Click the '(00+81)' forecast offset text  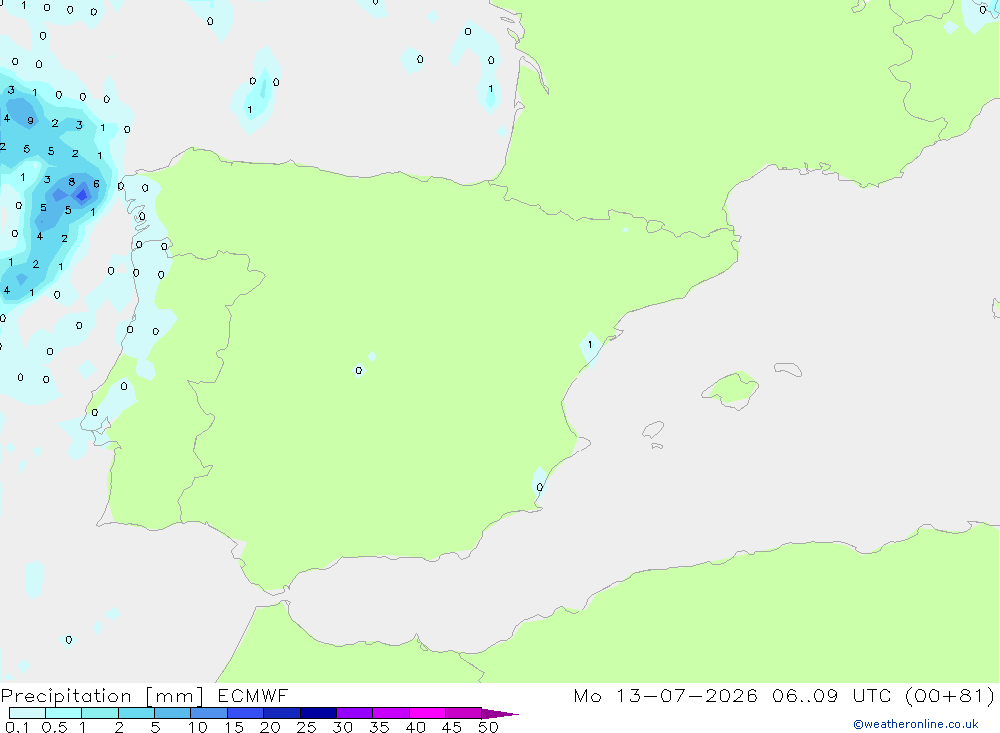pos(950,696)
